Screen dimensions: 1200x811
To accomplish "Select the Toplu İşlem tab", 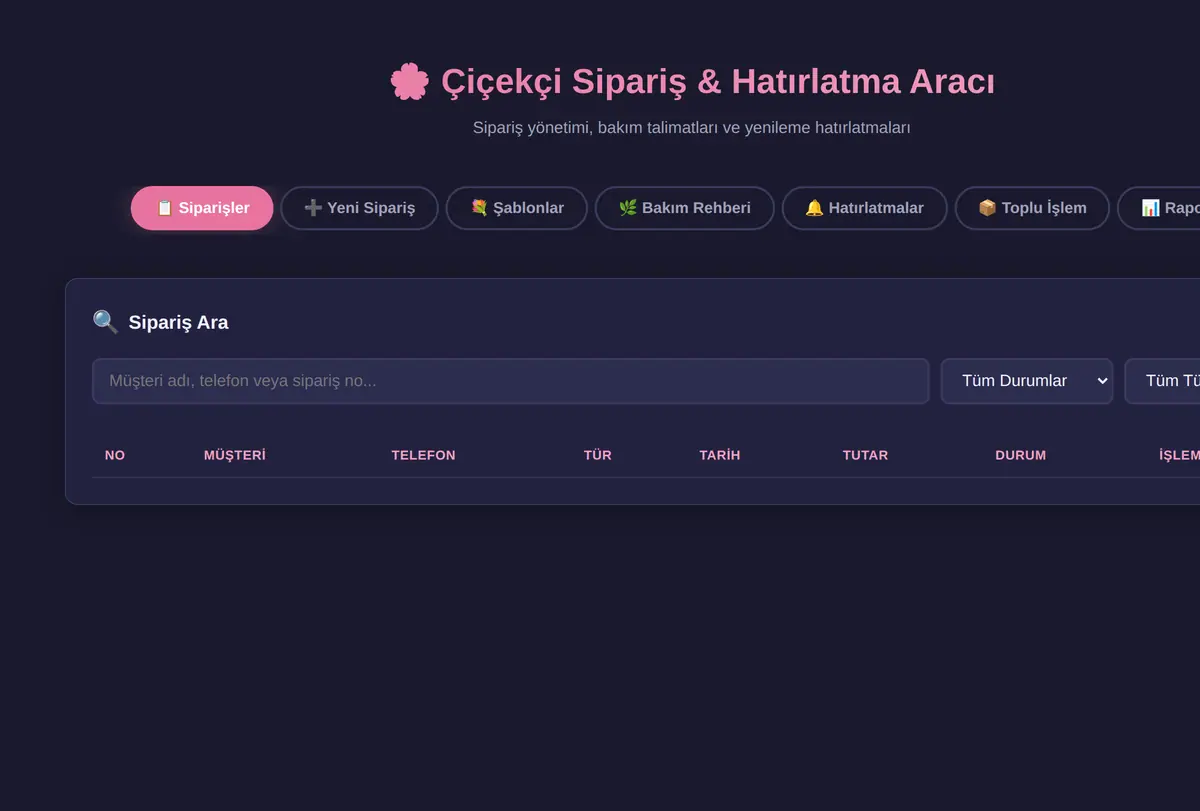I will coord(1032,208).
